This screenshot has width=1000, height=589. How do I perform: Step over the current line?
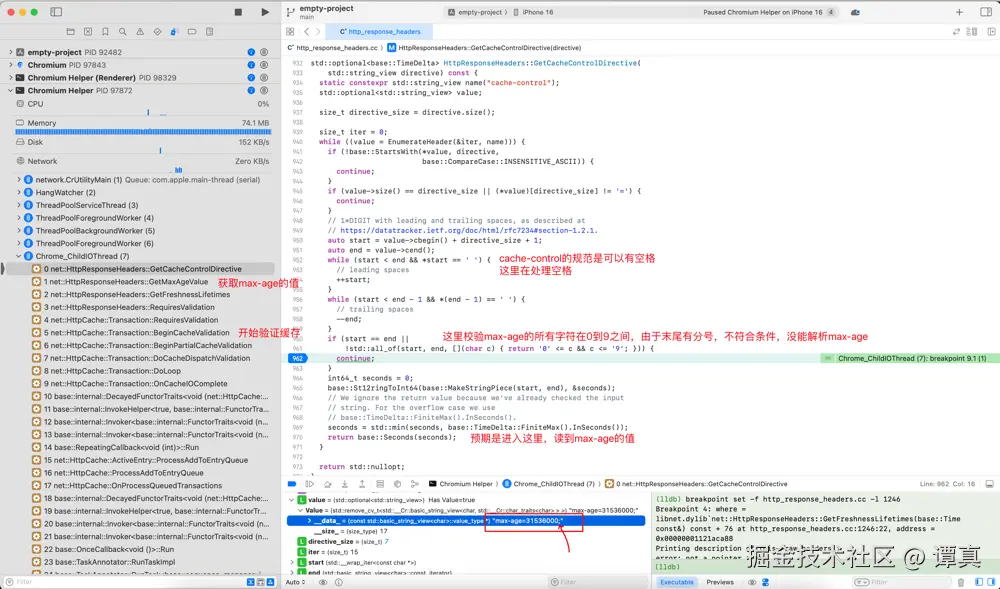327,484
